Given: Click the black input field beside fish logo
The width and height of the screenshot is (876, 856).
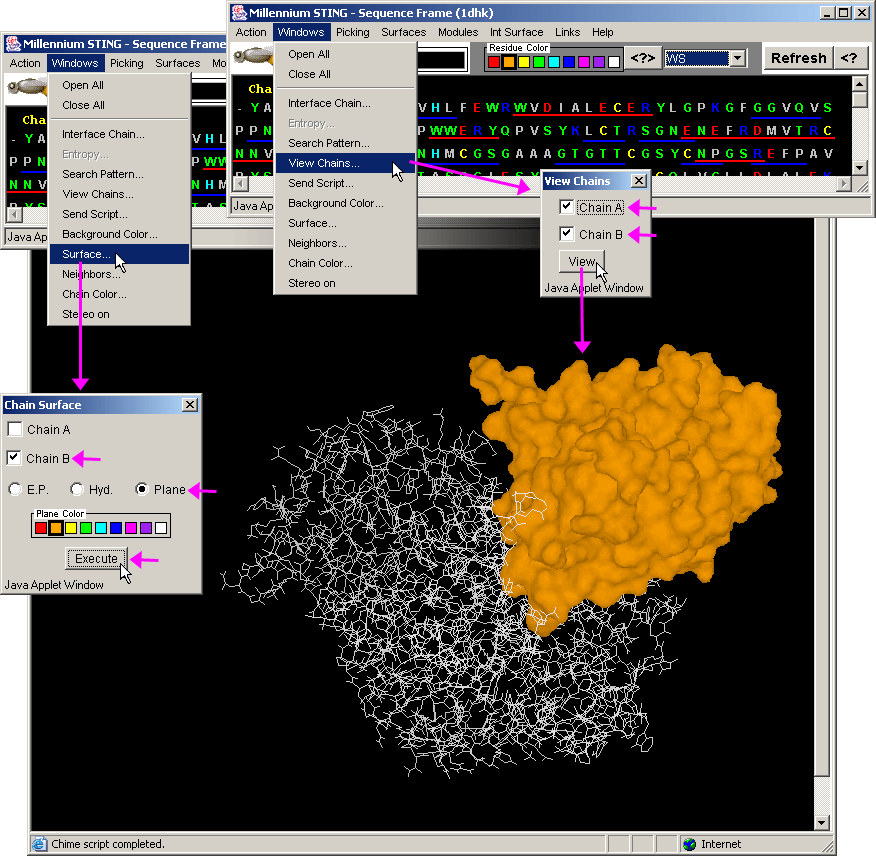Looking at the screenshot, I should pos(441,60).
